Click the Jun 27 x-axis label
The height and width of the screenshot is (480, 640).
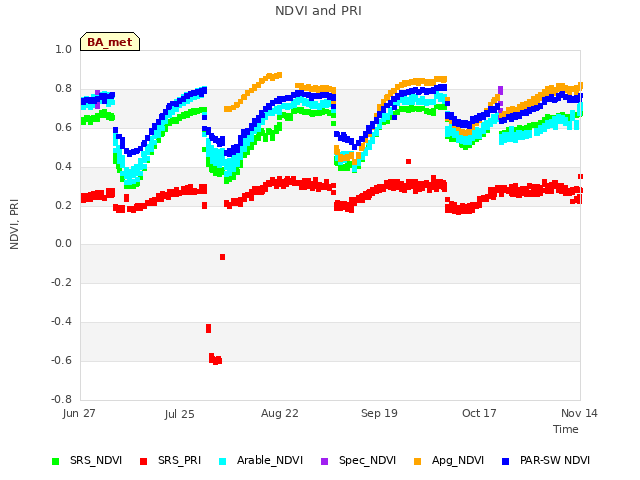[79, 413]
